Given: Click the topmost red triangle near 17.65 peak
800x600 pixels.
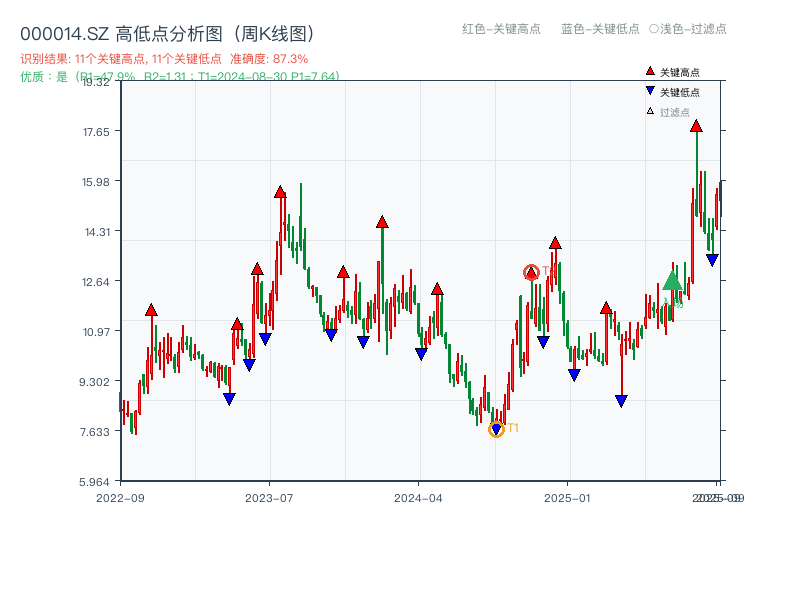Looking at the screenshot, I should (x=697, y=127).
